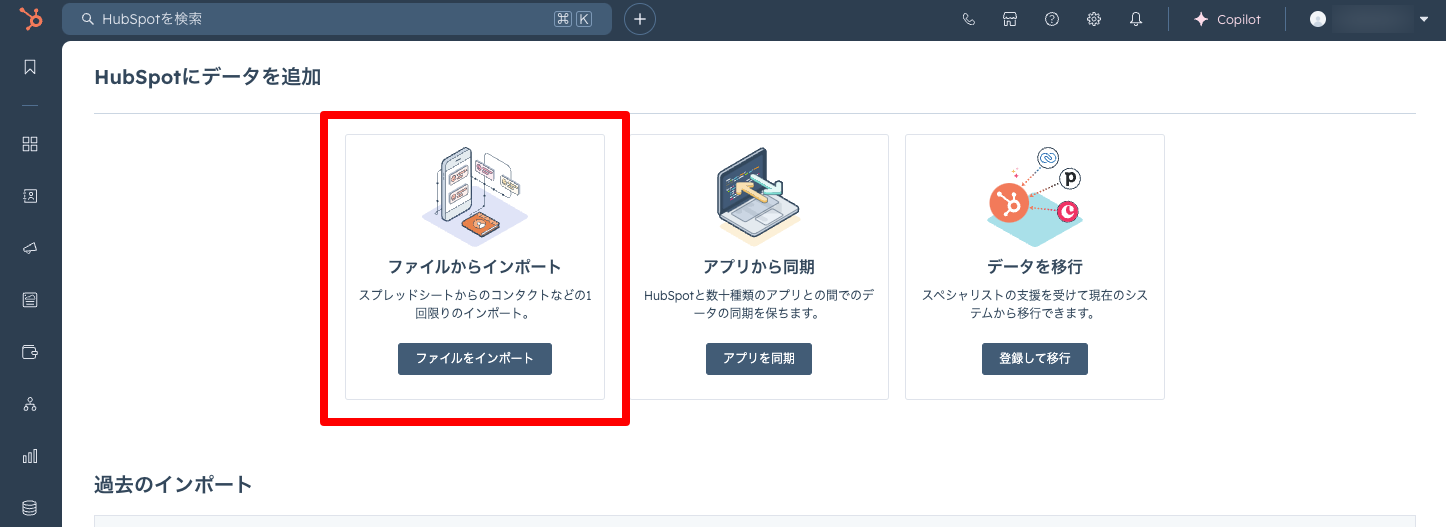Click the user account avatar
1446x527 pixels.
(1318, 19)
